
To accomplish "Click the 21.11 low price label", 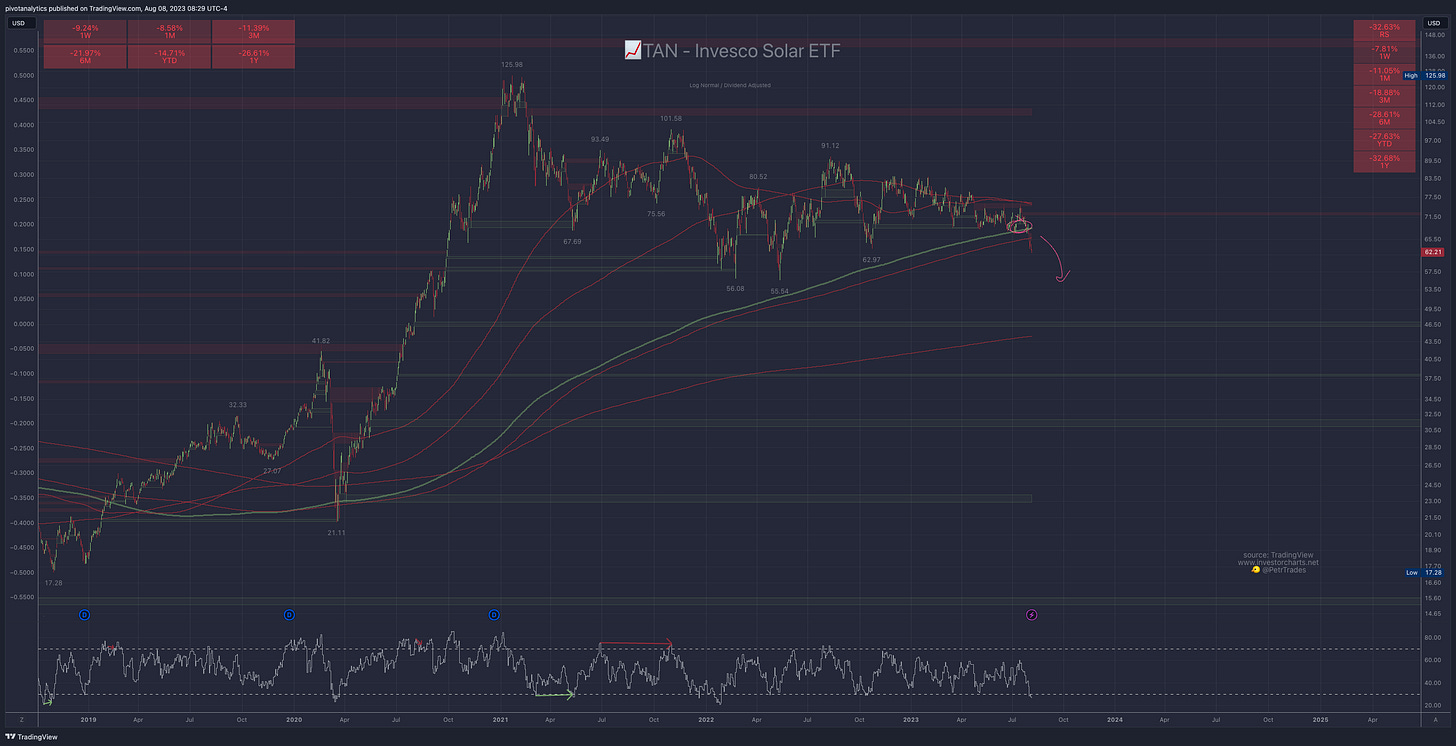I will click(x=337, y=533).
